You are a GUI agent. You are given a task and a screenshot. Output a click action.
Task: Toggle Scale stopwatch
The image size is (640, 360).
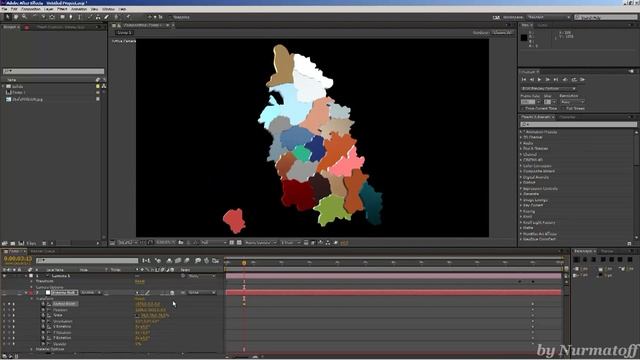pos(43,316)
